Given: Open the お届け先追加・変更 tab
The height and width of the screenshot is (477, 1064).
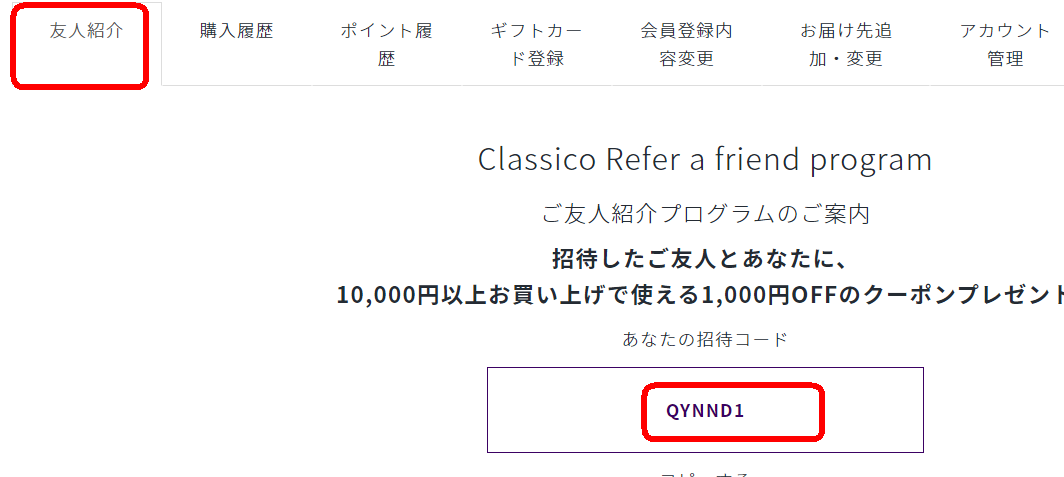Looking at the screenshot, I should coord(846,44).
